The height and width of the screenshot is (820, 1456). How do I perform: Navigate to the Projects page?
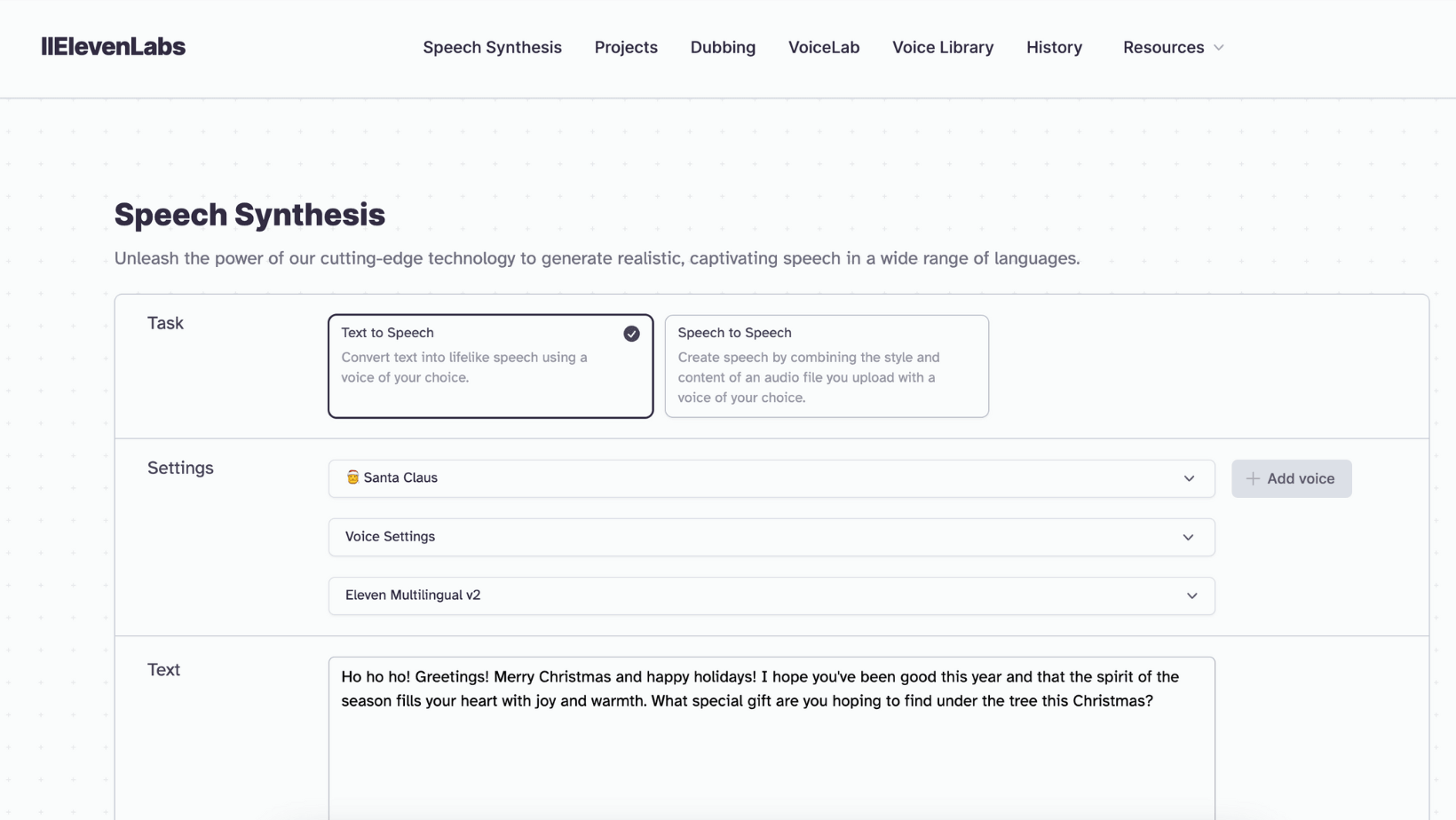click(626, 47)
